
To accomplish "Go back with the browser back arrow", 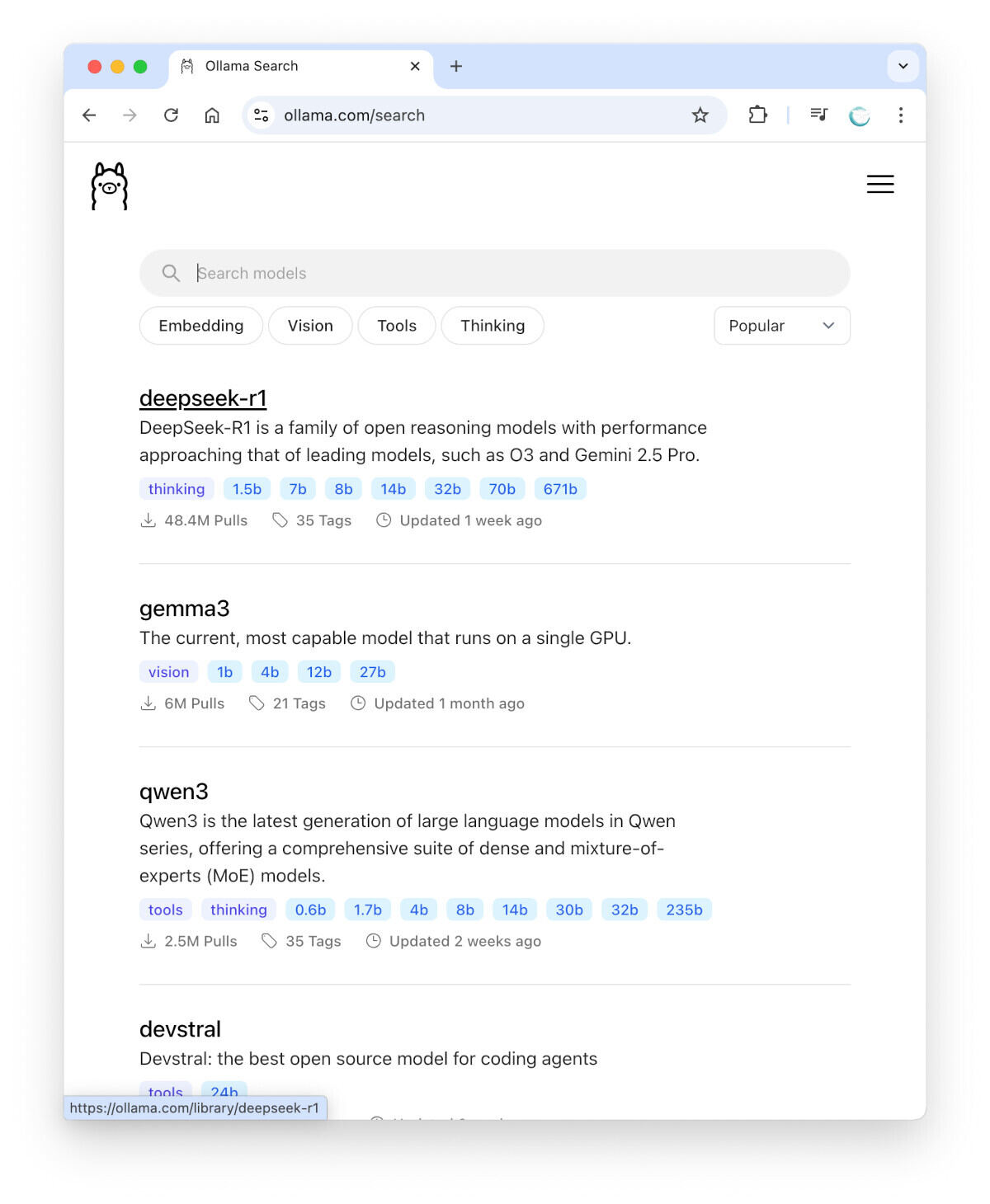I will point(89,115).
